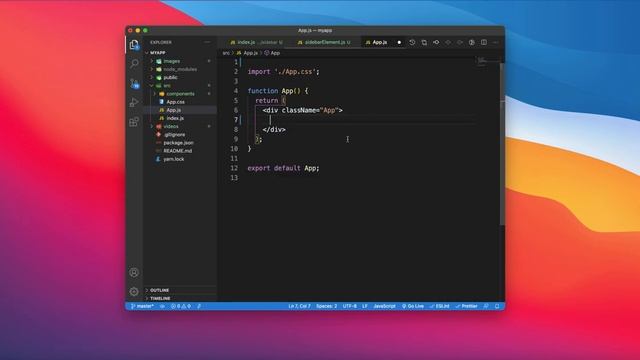Click UTF-8 encoding in status bar
Image resolution: width=640 pixels, height=360 pixels.
[x=350, y=306]
